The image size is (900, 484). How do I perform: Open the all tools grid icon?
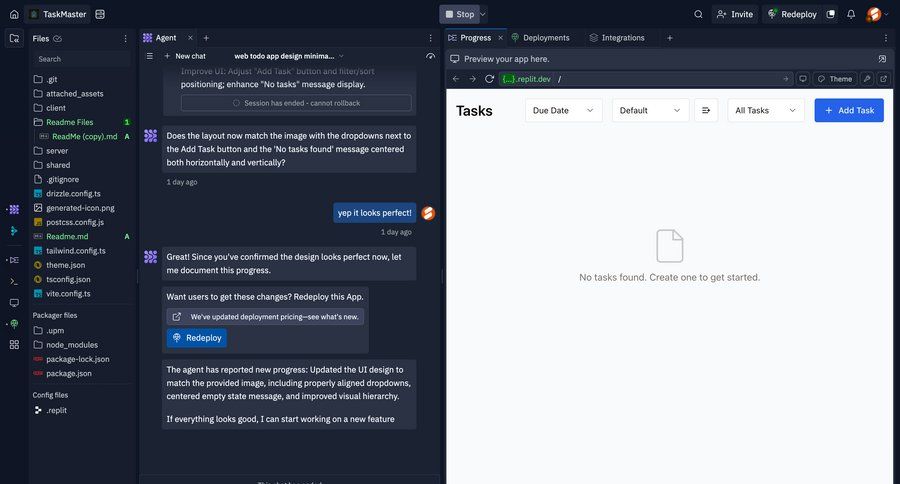pos(14,344)
